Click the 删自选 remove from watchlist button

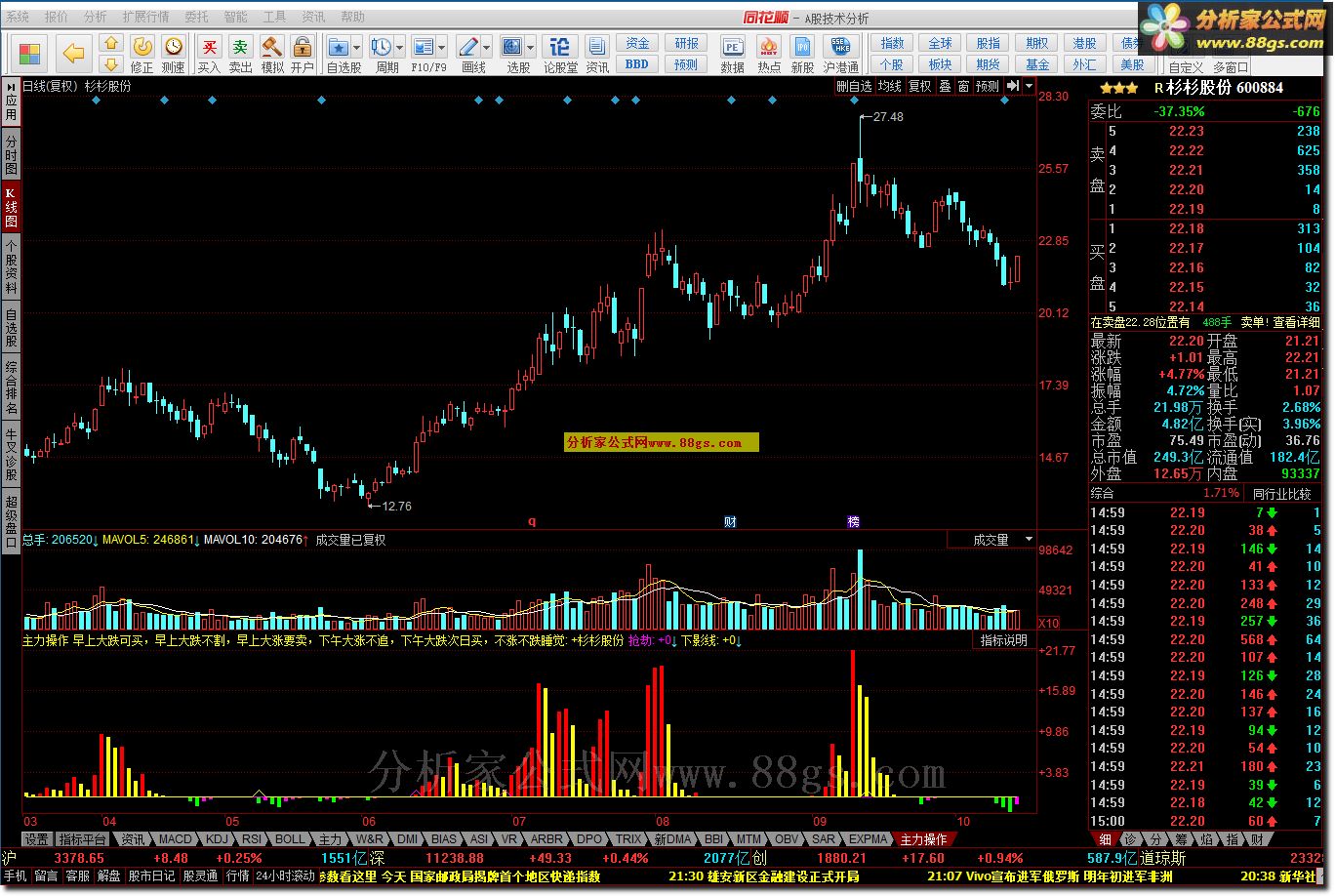click(x=854, y=86)
